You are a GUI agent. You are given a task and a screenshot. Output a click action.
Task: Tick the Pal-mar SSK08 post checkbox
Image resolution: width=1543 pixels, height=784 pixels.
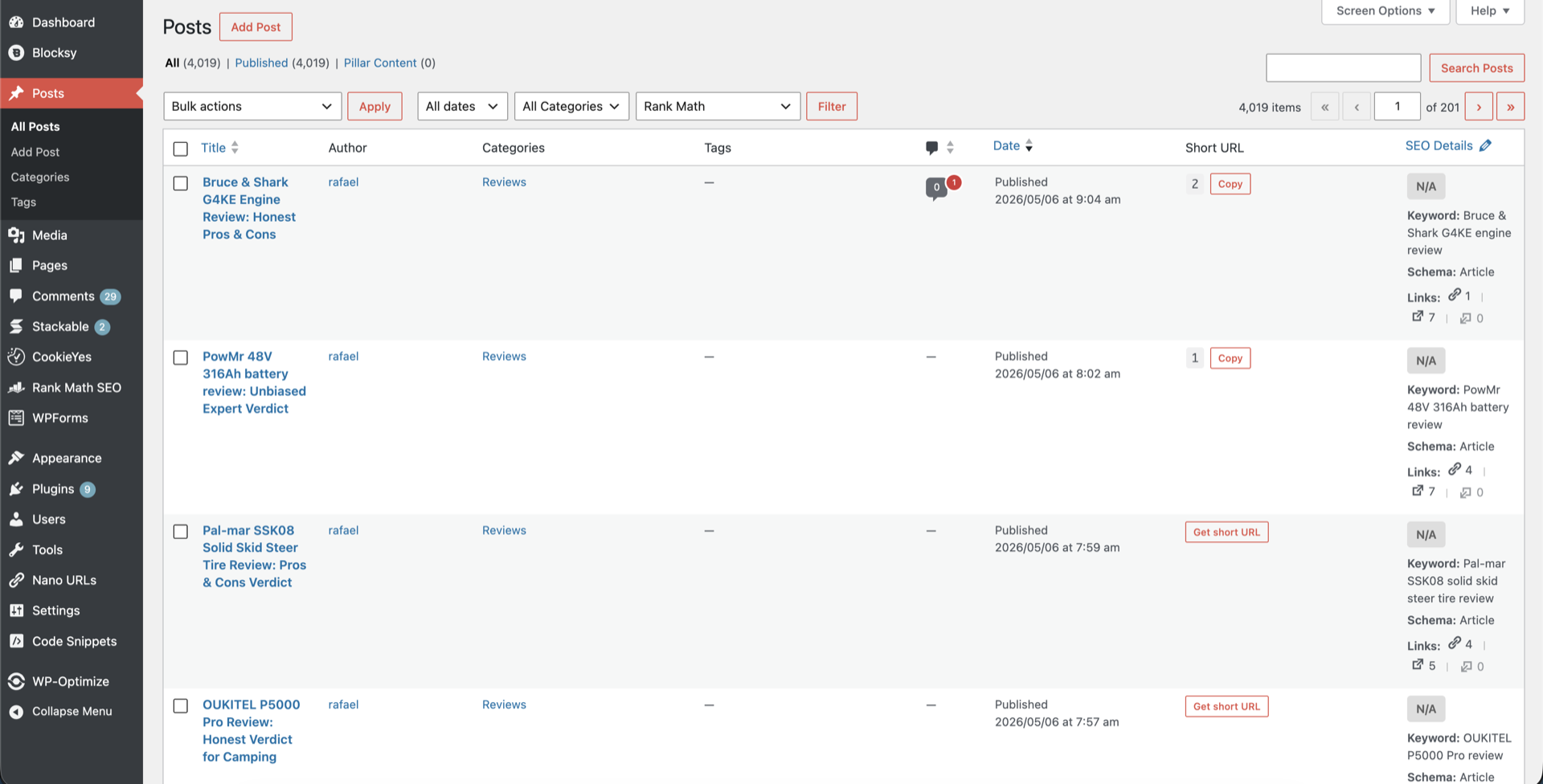(181, 532)
